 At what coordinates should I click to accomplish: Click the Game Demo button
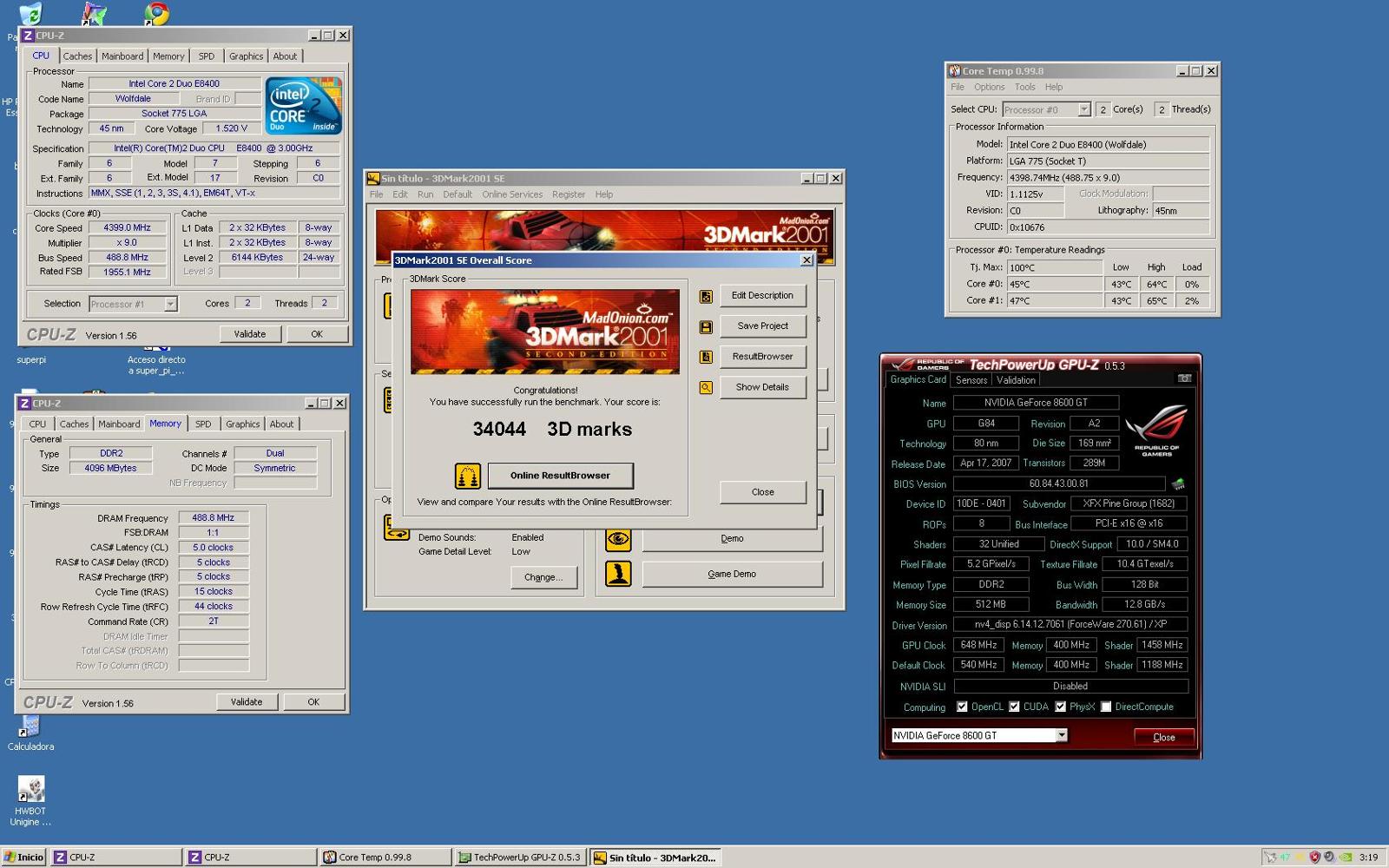pyautogui.click(x=732, y=574)
